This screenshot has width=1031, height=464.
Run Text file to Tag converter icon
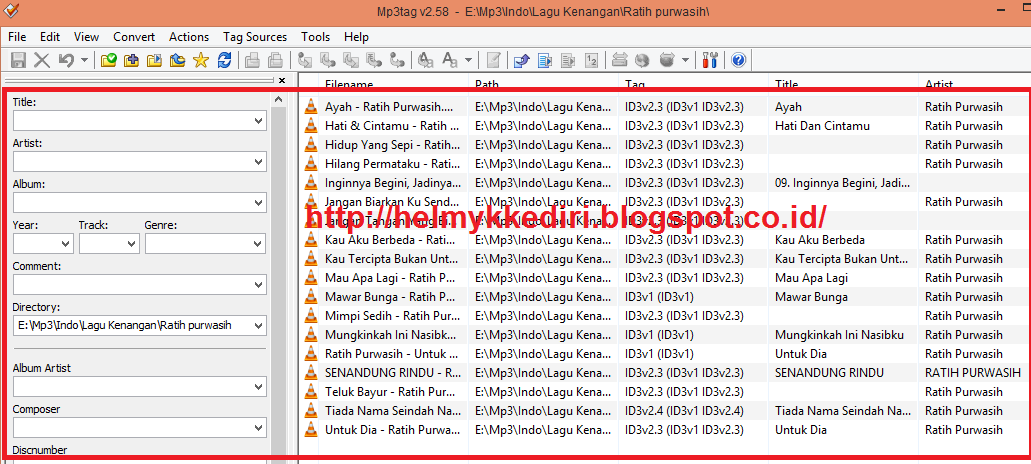click(374, 60)
